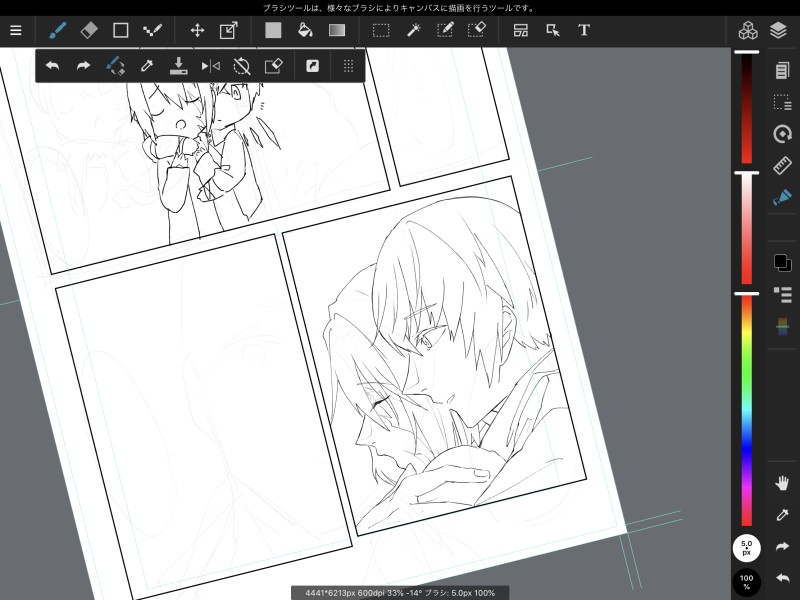The width and height of the screenshot is (800, 600).
Task: Select the Gradient tool
Action: pos(337,31)
